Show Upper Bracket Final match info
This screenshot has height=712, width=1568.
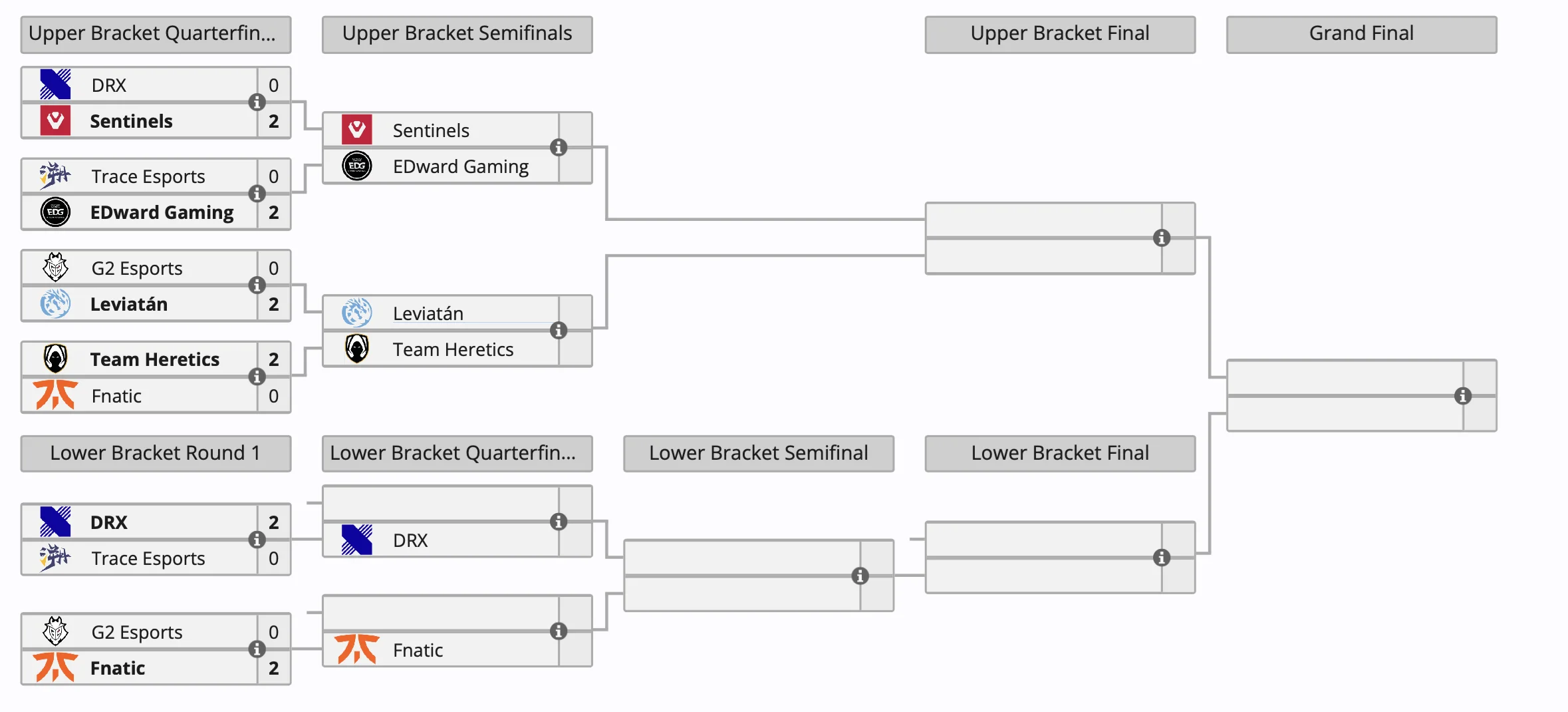tap(1162, 238)
